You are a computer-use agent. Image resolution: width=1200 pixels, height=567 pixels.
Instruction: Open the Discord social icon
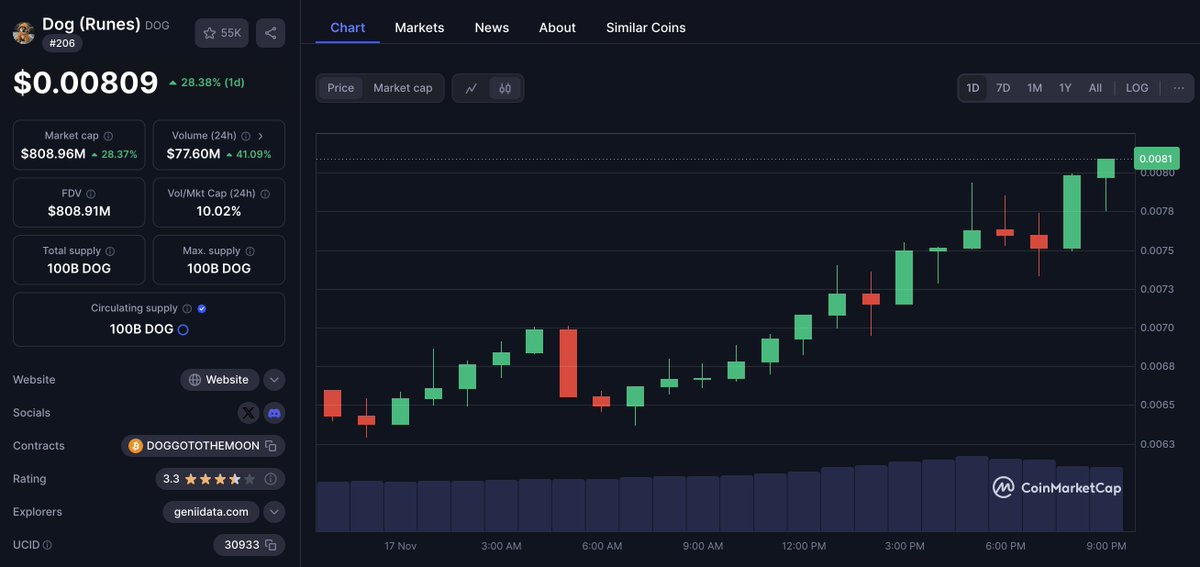point(274,413)
